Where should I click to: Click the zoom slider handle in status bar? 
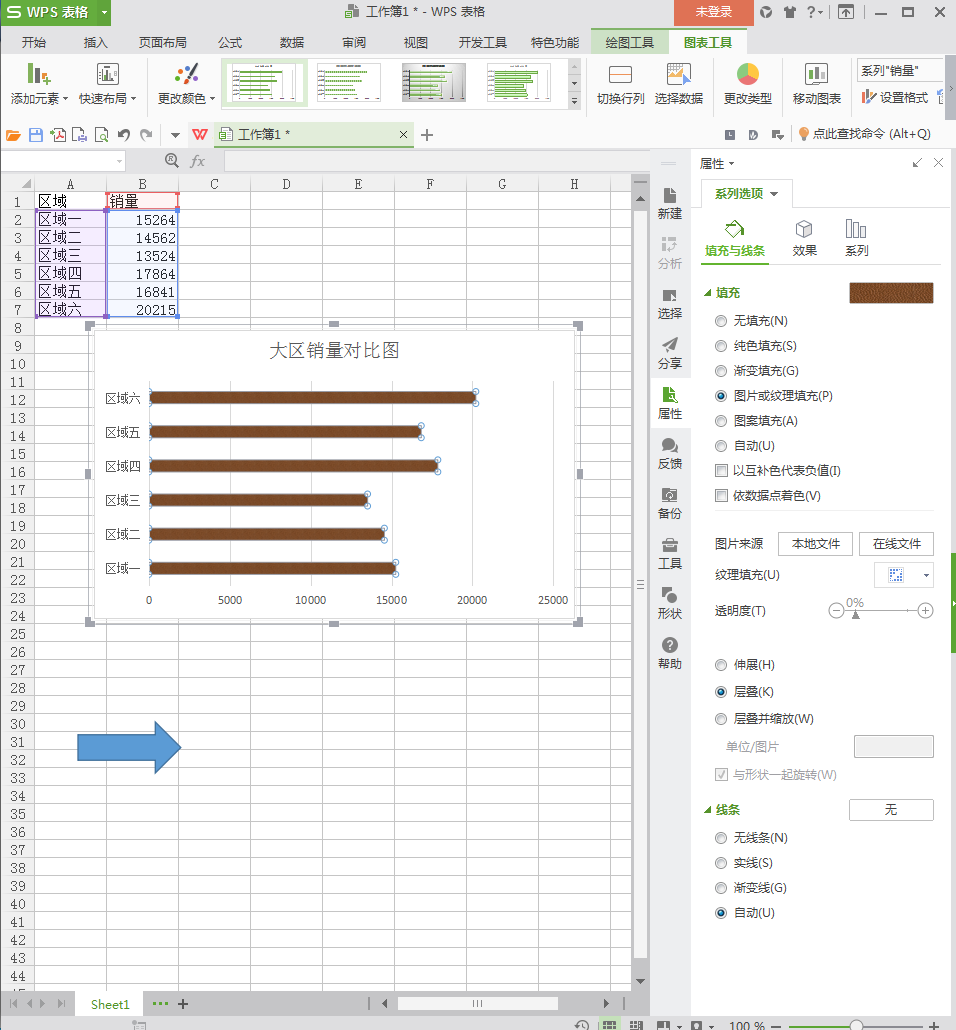[x=856, y=1025]
